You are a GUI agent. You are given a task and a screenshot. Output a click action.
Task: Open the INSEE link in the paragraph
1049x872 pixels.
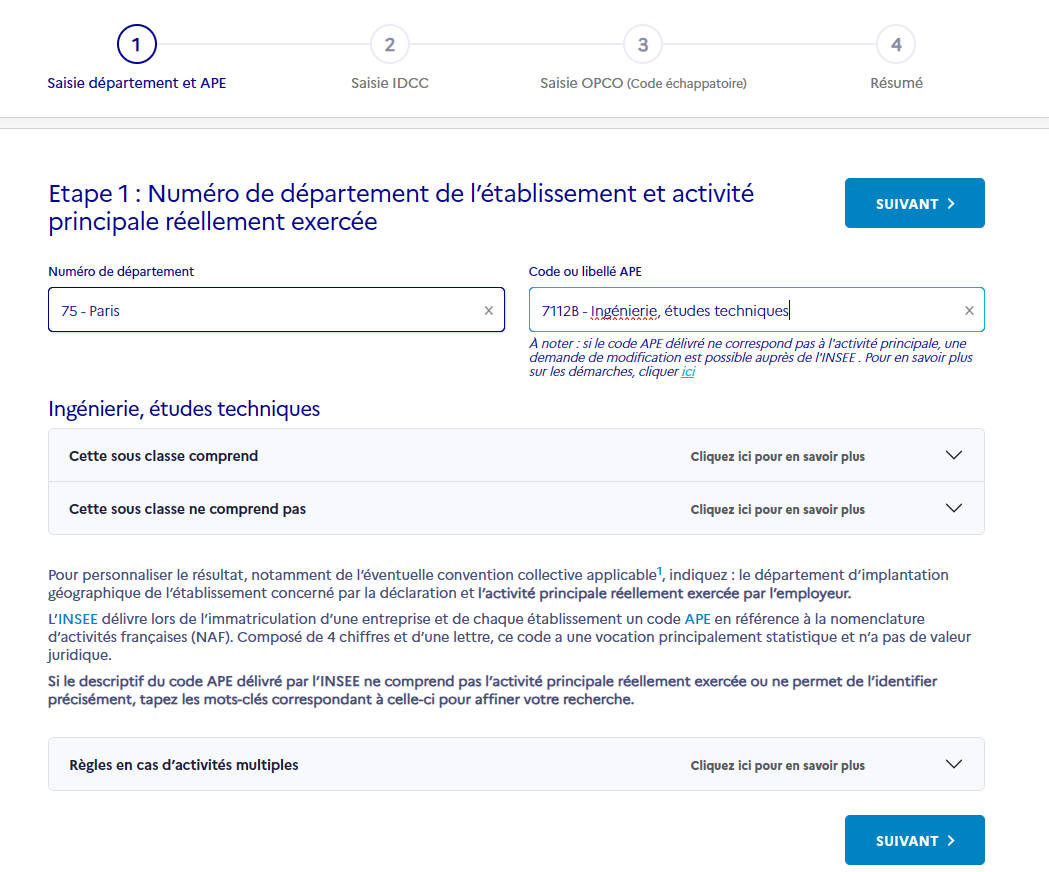click(77, 619)
